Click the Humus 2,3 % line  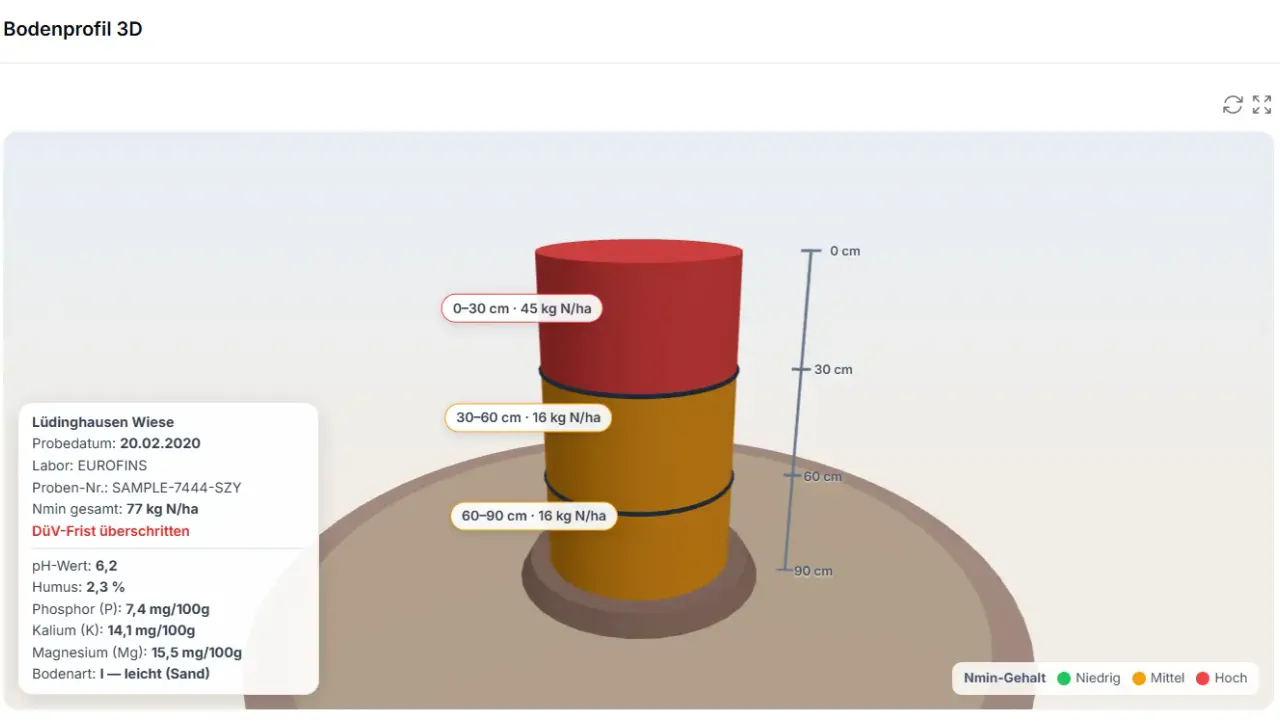pos(79,587)
